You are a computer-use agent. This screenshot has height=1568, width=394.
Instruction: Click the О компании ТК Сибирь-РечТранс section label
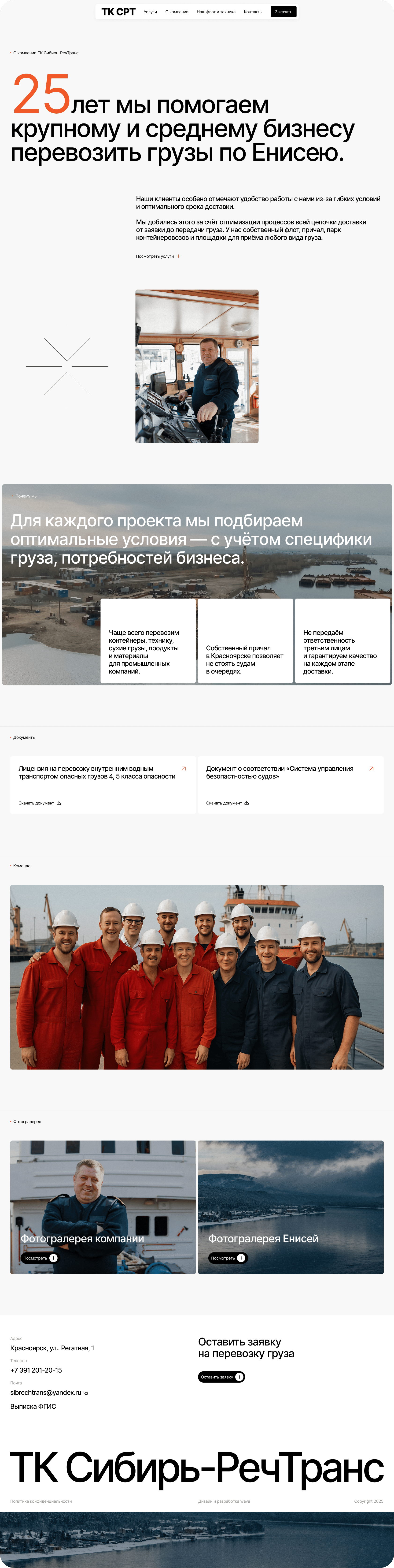coord(46,53)
